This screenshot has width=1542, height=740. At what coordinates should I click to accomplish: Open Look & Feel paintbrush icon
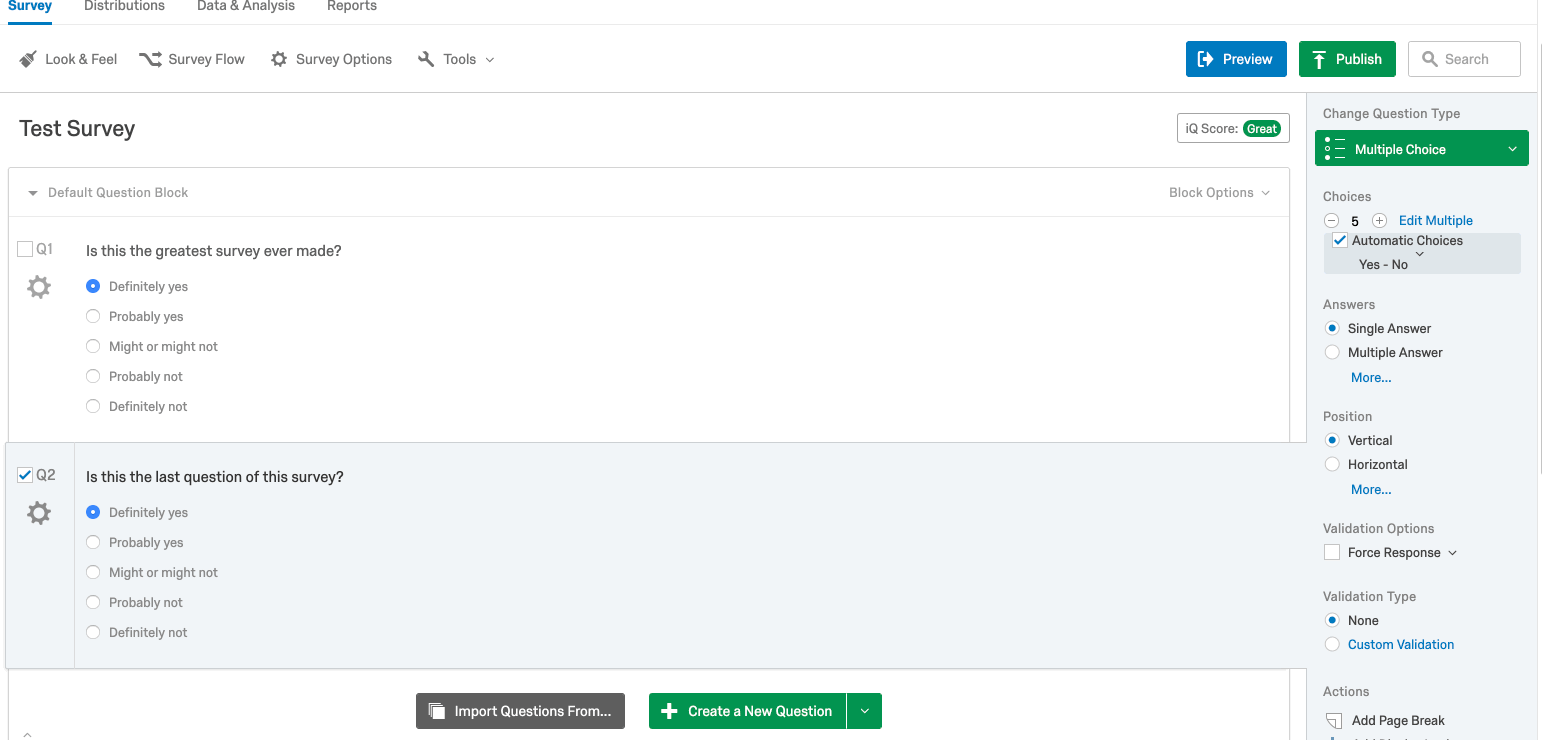(x=28, y=59)
